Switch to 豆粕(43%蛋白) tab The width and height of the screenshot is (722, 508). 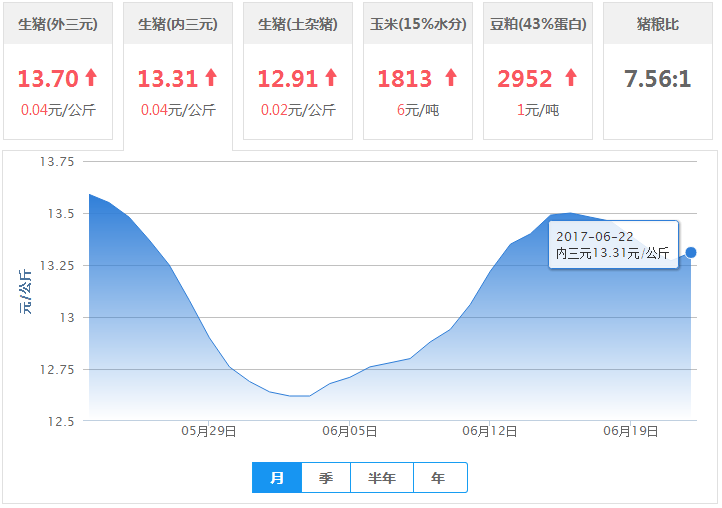tap(538, 24)
